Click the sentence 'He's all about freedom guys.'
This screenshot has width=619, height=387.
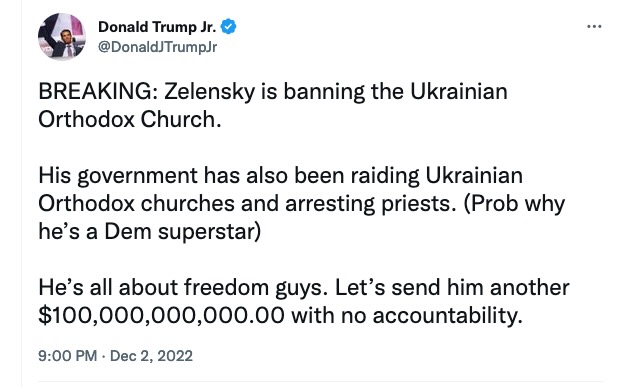click(183, 287)
